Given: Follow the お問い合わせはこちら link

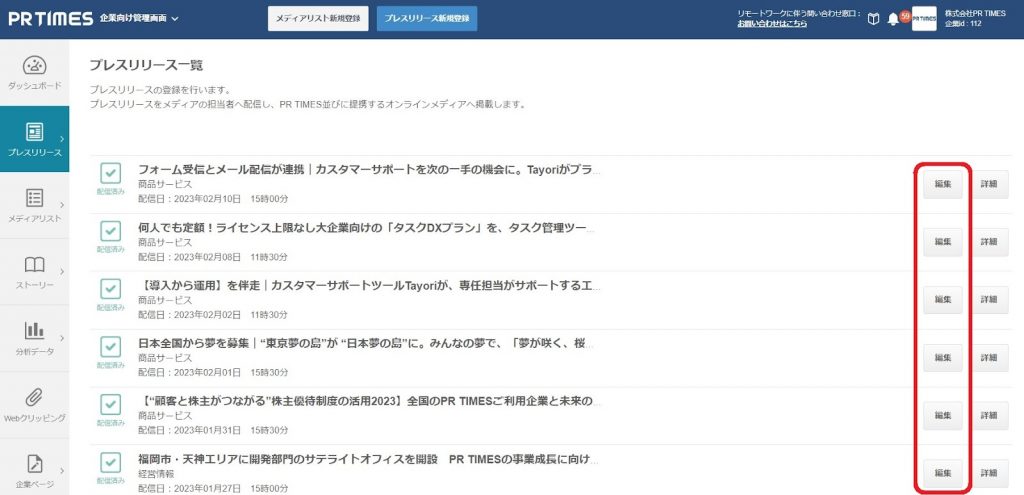Looking at the screenshot, I should pyautogui.click(x=772, y=24).
